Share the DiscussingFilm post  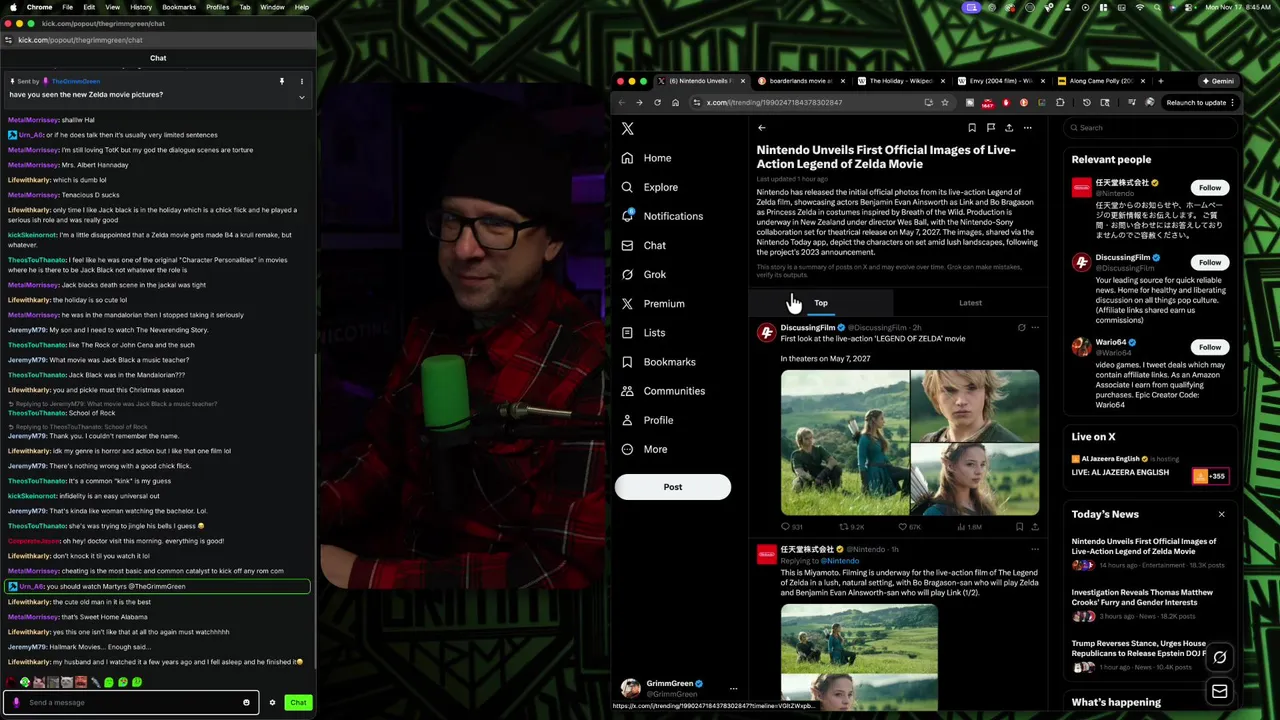point(1035,526)
